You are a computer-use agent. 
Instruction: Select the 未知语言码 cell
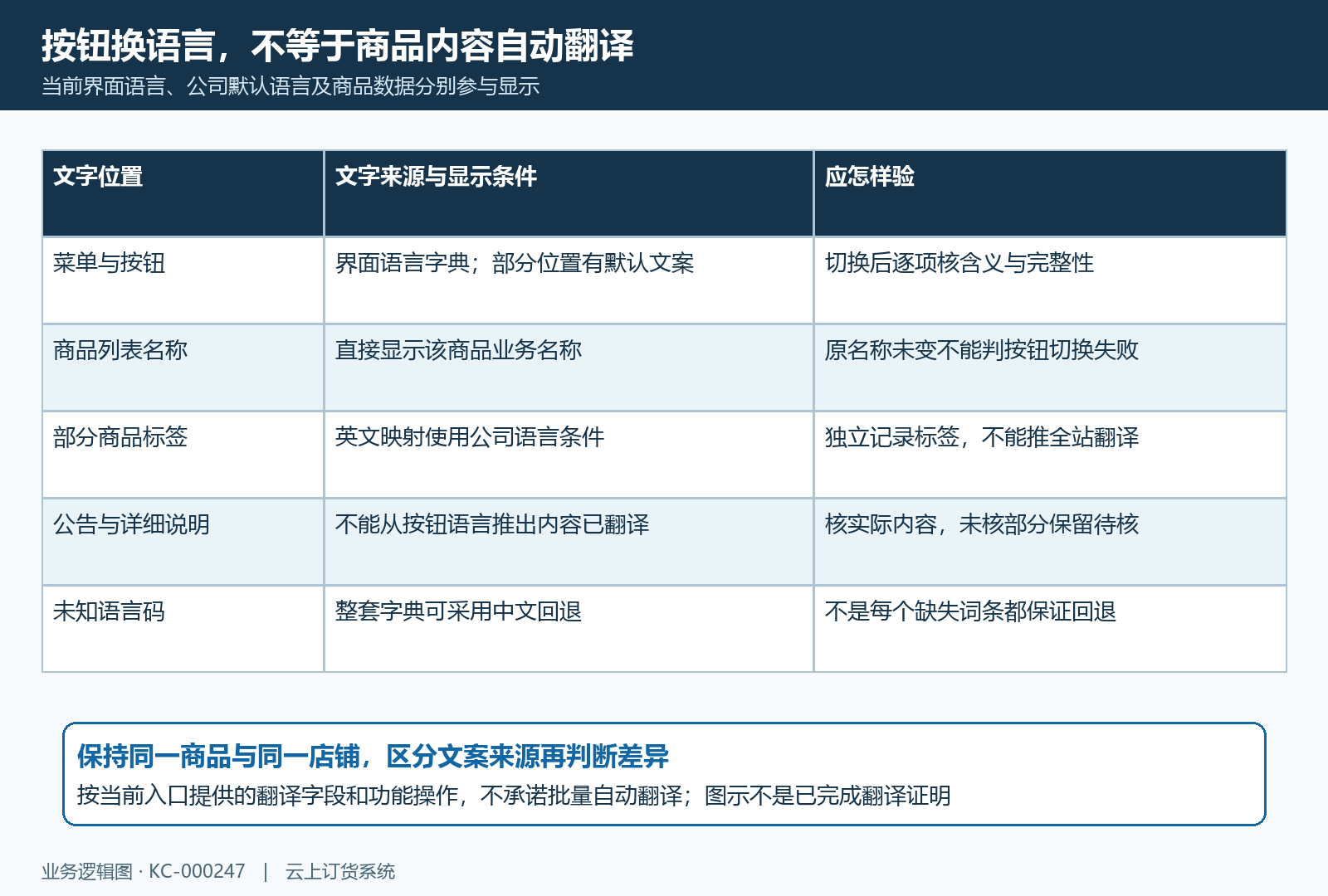coord(183,629)
